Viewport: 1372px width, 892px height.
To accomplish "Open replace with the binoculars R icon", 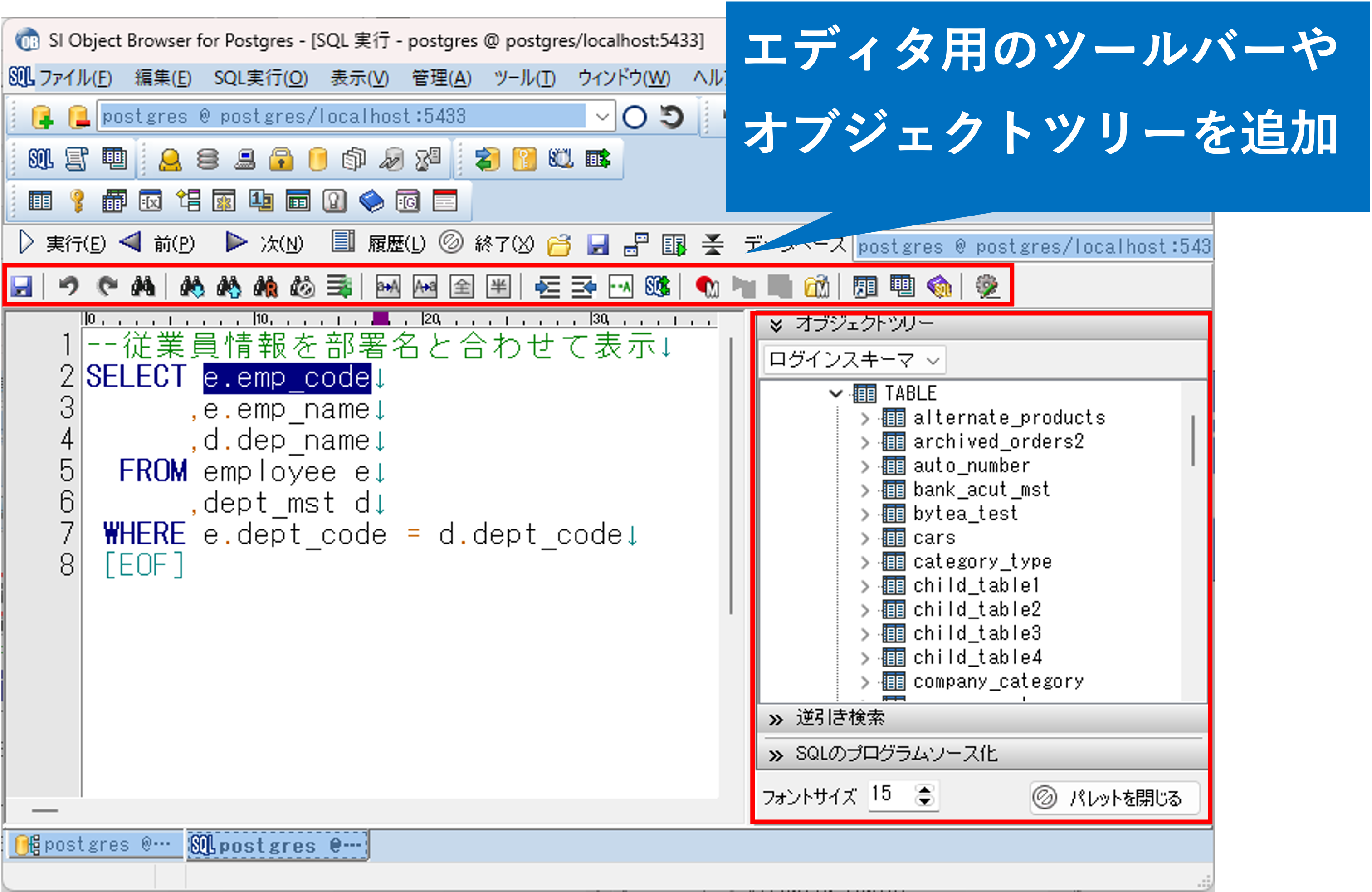I will coord(266,287).
